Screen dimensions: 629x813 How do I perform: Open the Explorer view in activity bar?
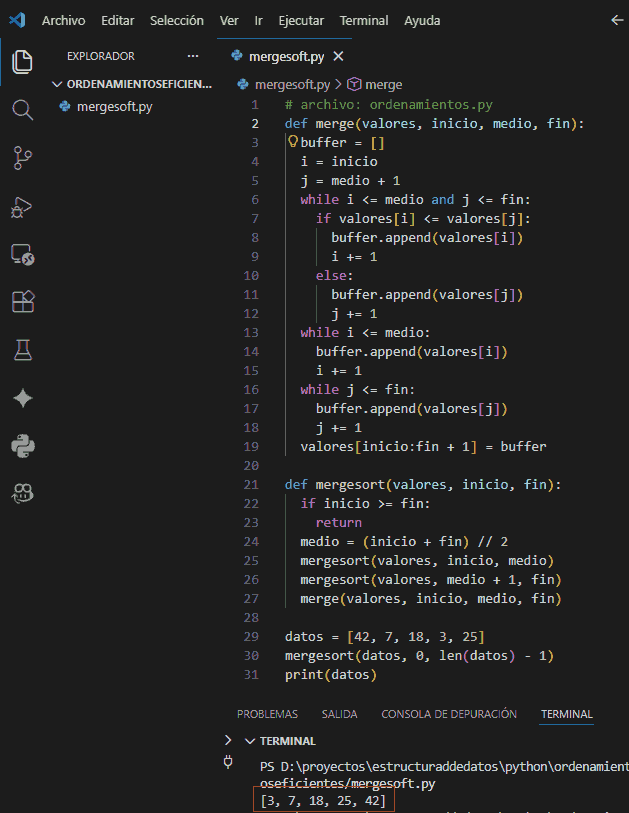coord(22,62)
